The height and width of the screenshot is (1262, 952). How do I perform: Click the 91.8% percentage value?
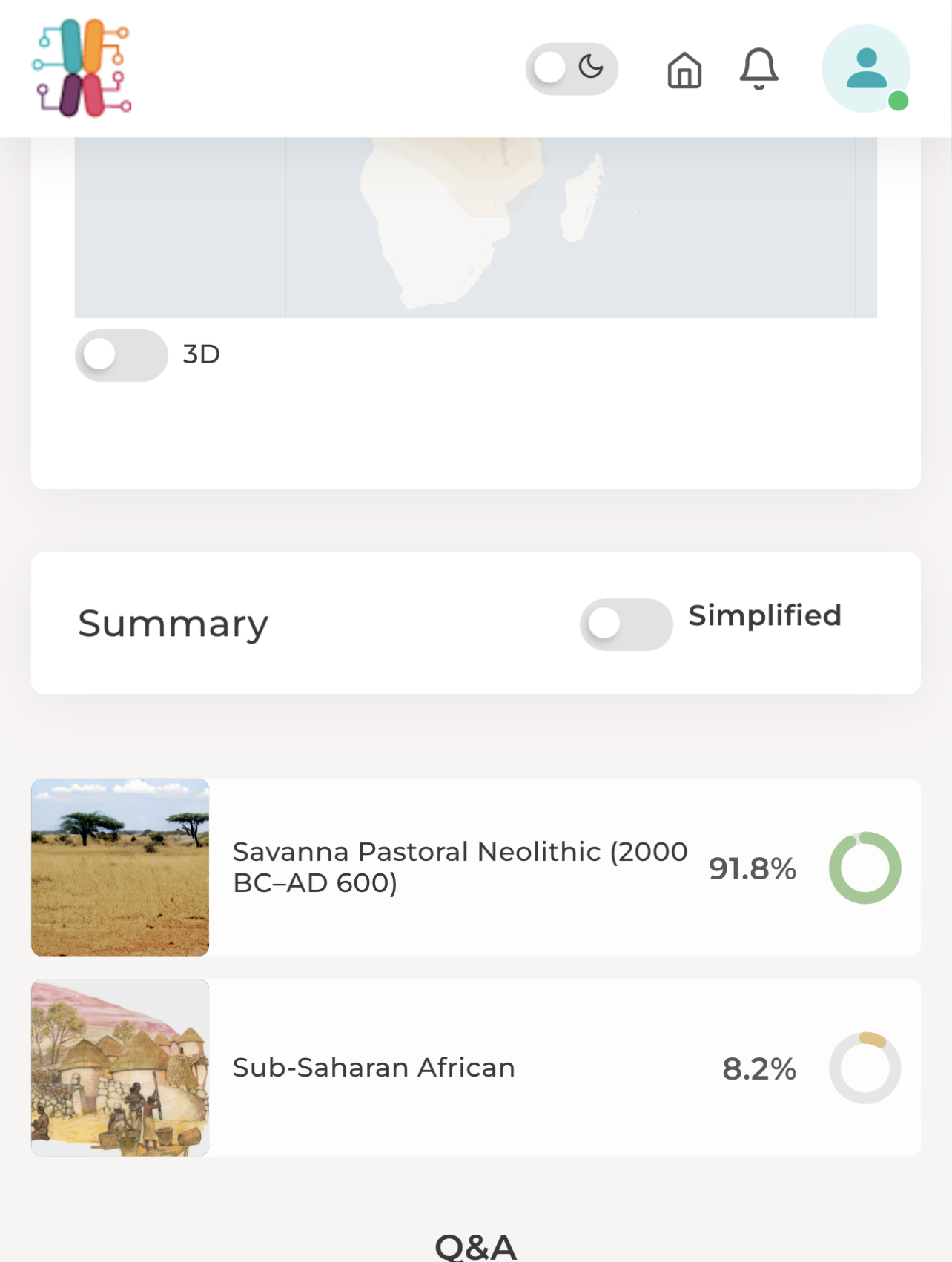(752, 868)
